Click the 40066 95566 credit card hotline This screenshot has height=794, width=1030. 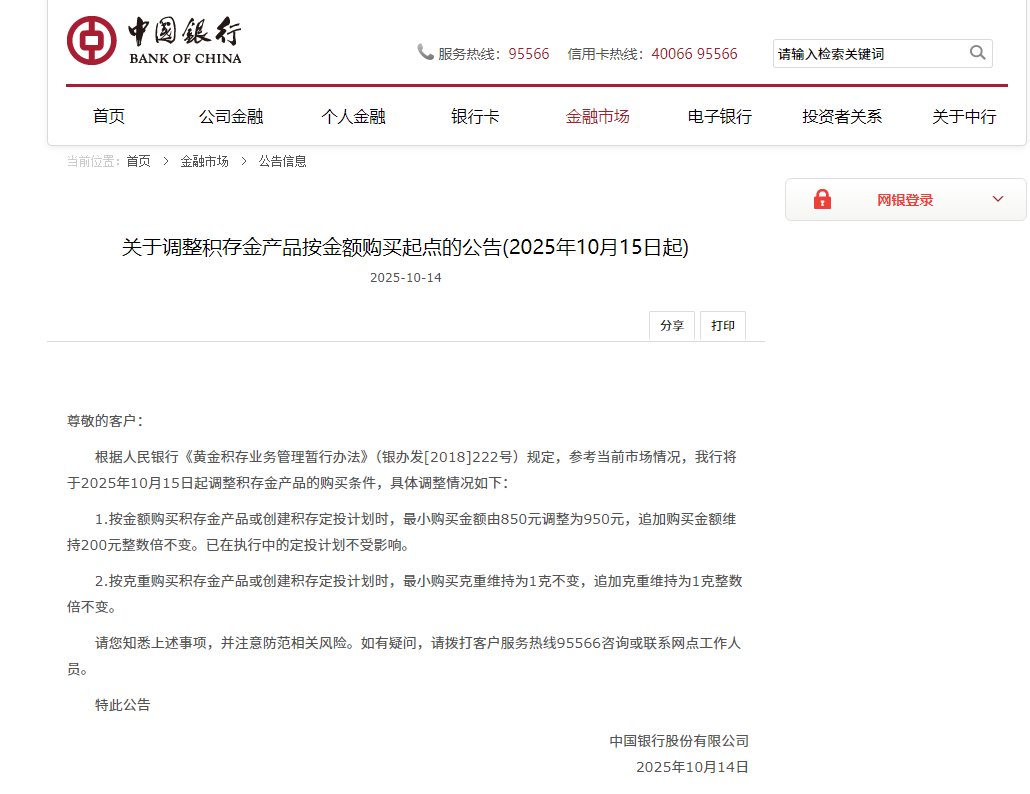pos(694,54)
